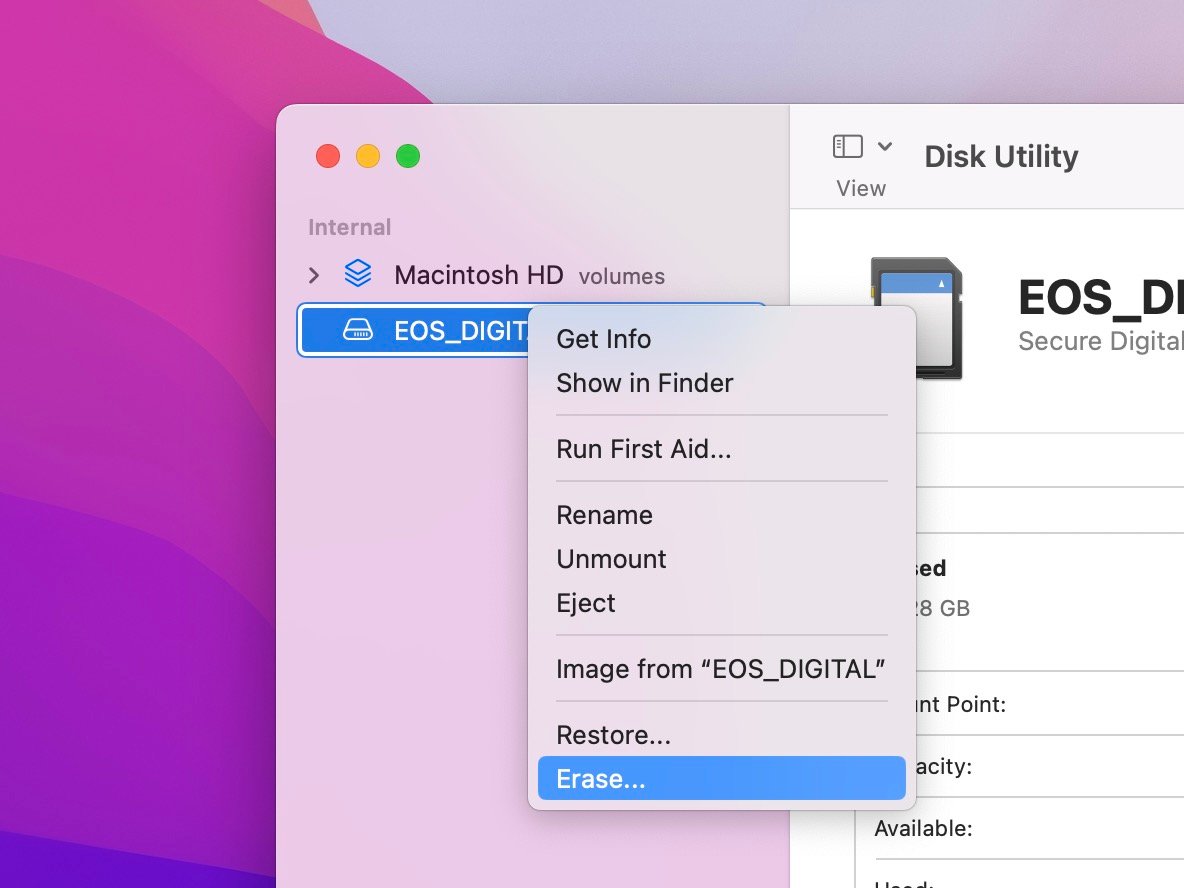Expand the Macintosh HD disclosure triangle
Screen dimensions: 1184x888
click(313, 274)
